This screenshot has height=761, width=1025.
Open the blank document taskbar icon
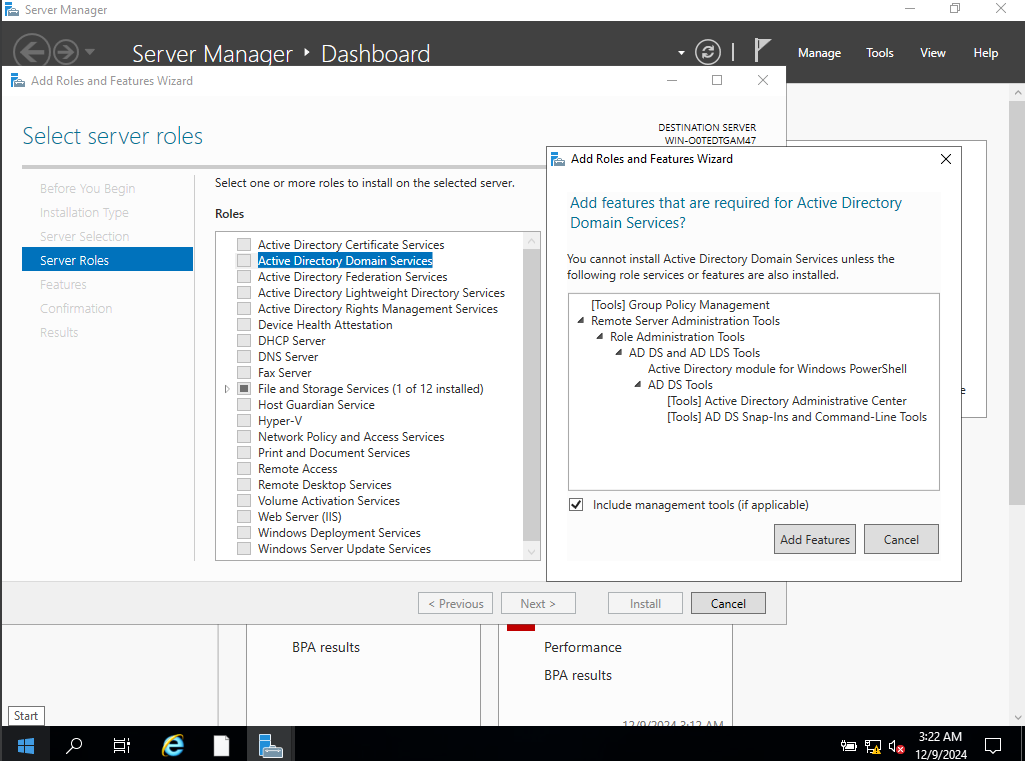point(222,744)
